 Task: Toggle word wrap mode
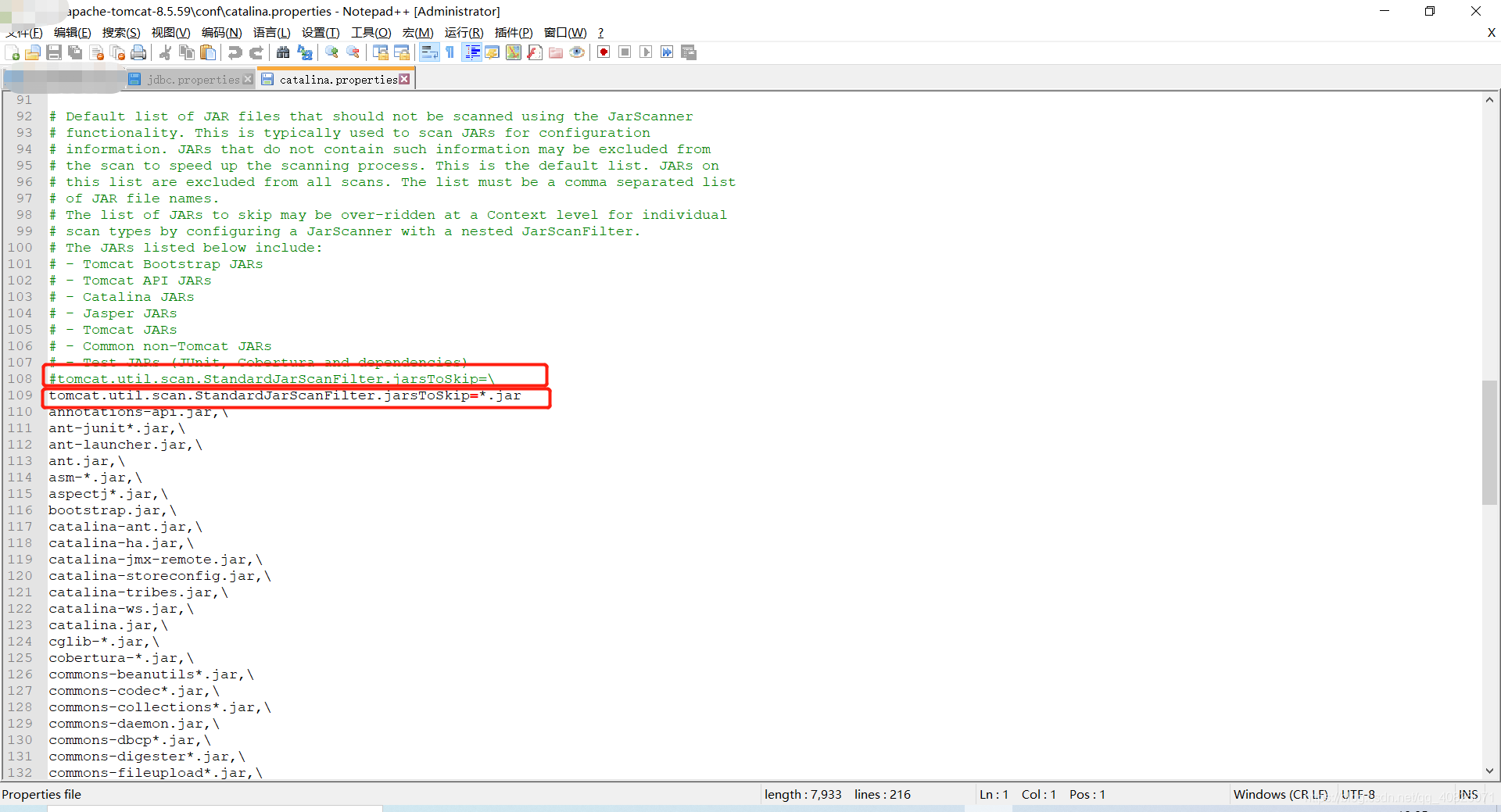click(430, 52)
